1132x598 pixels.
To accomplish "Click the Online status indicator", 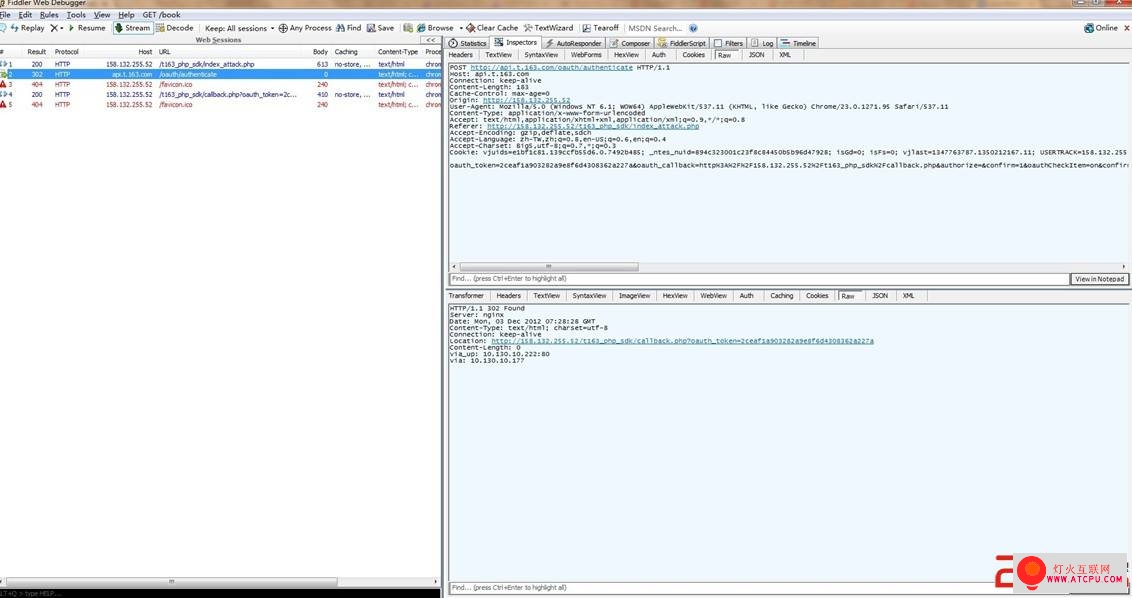I will (1101, 28).
